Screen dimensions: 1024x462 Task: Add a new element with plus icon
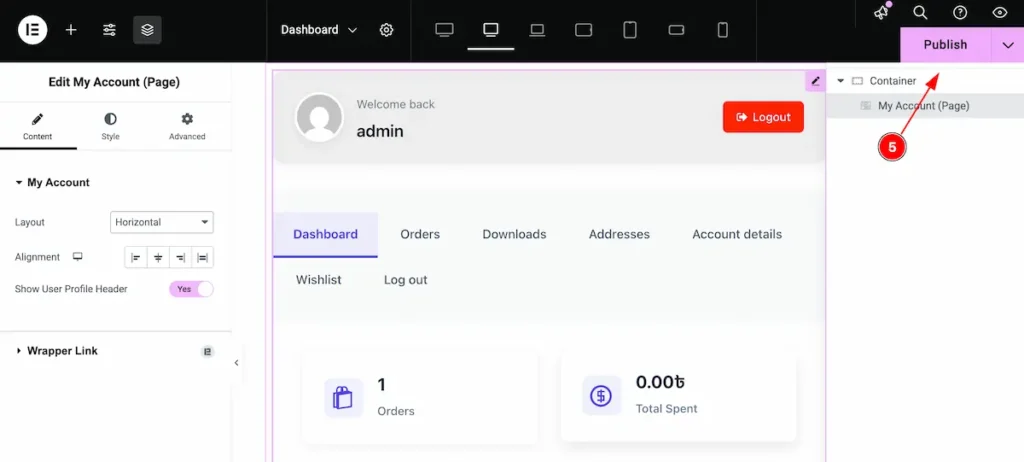point(71,30)
